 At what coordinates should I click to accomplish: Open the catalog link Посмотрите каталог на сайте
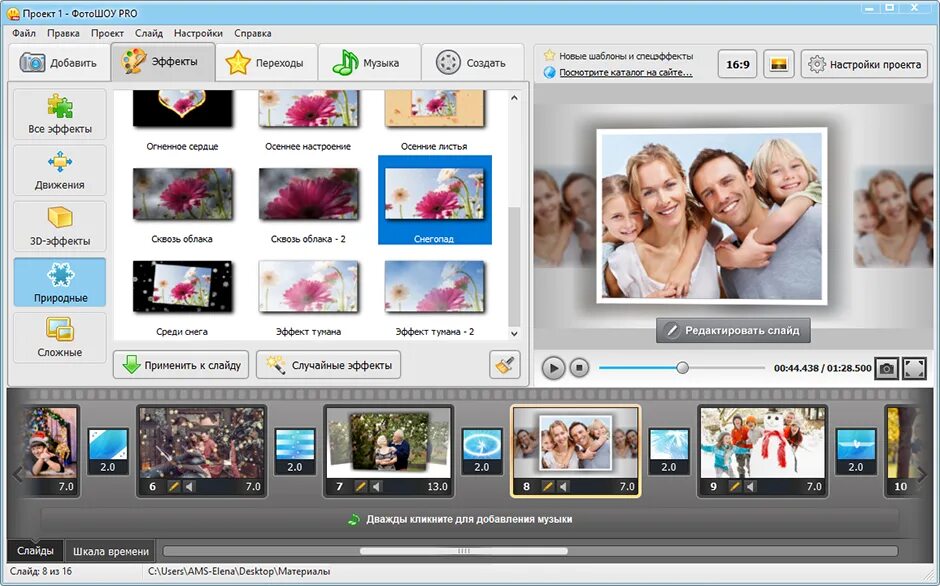pos(625,73)
